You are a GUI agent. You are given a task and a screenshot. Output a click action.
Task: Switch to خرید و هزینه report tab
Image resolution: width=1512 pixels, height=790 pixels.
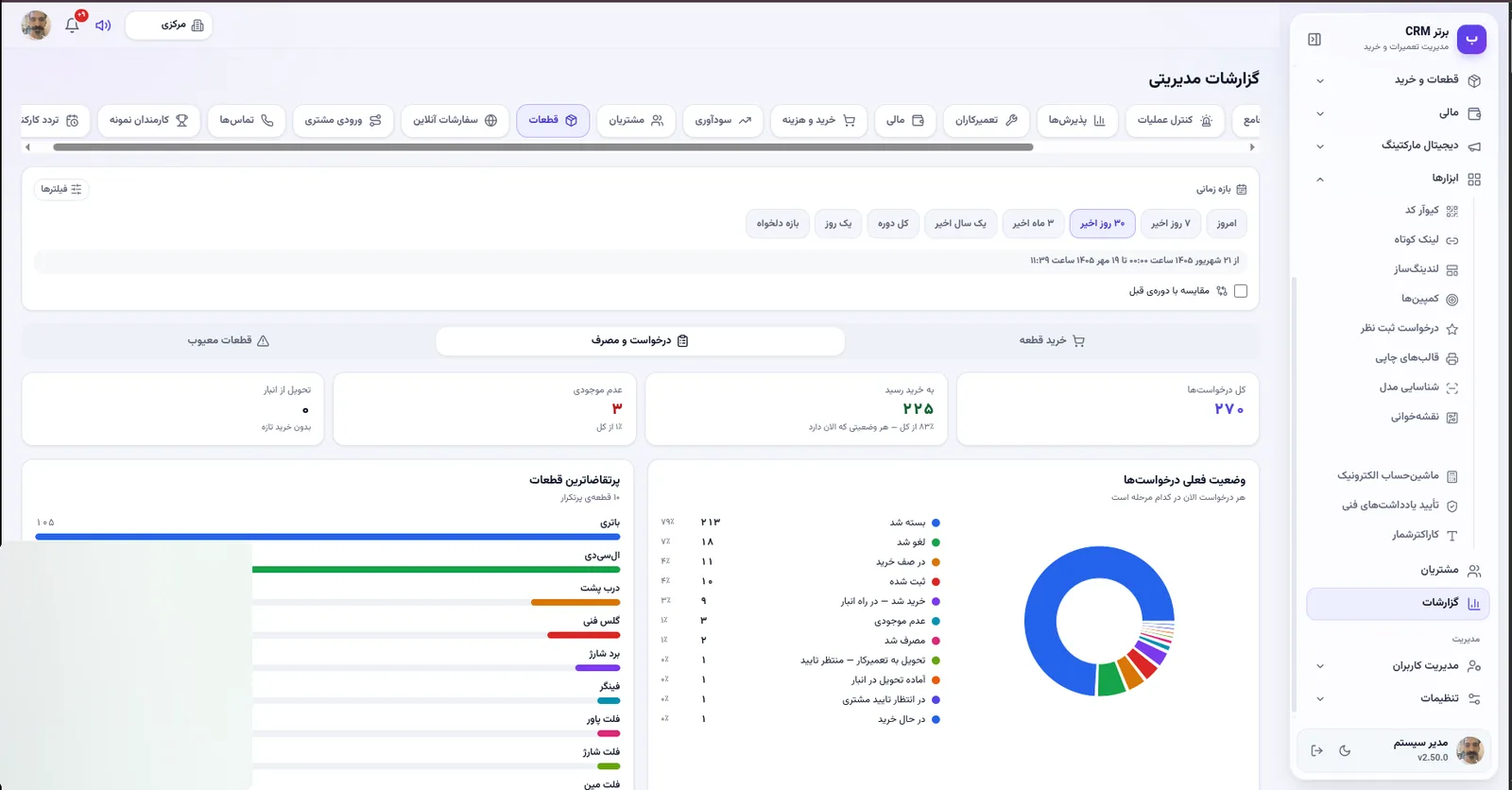(818, 120)
